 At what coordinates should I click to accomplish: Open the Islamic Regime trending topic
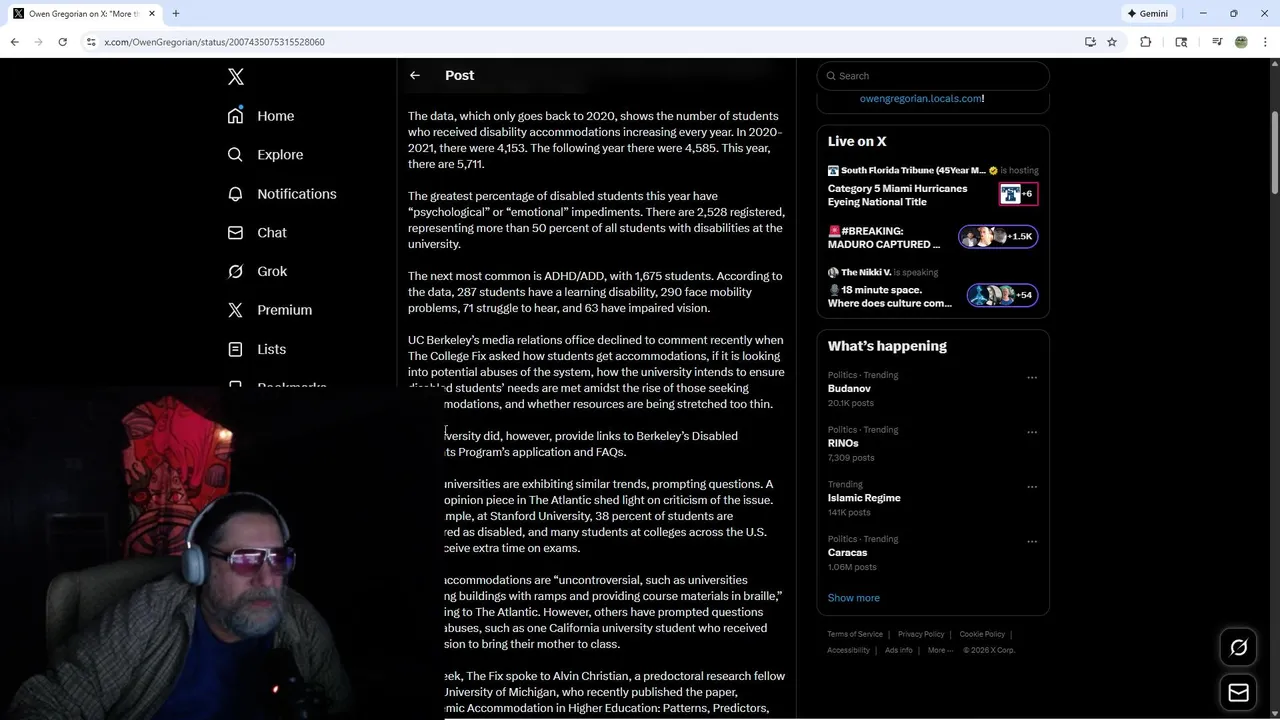pos(864,498)
